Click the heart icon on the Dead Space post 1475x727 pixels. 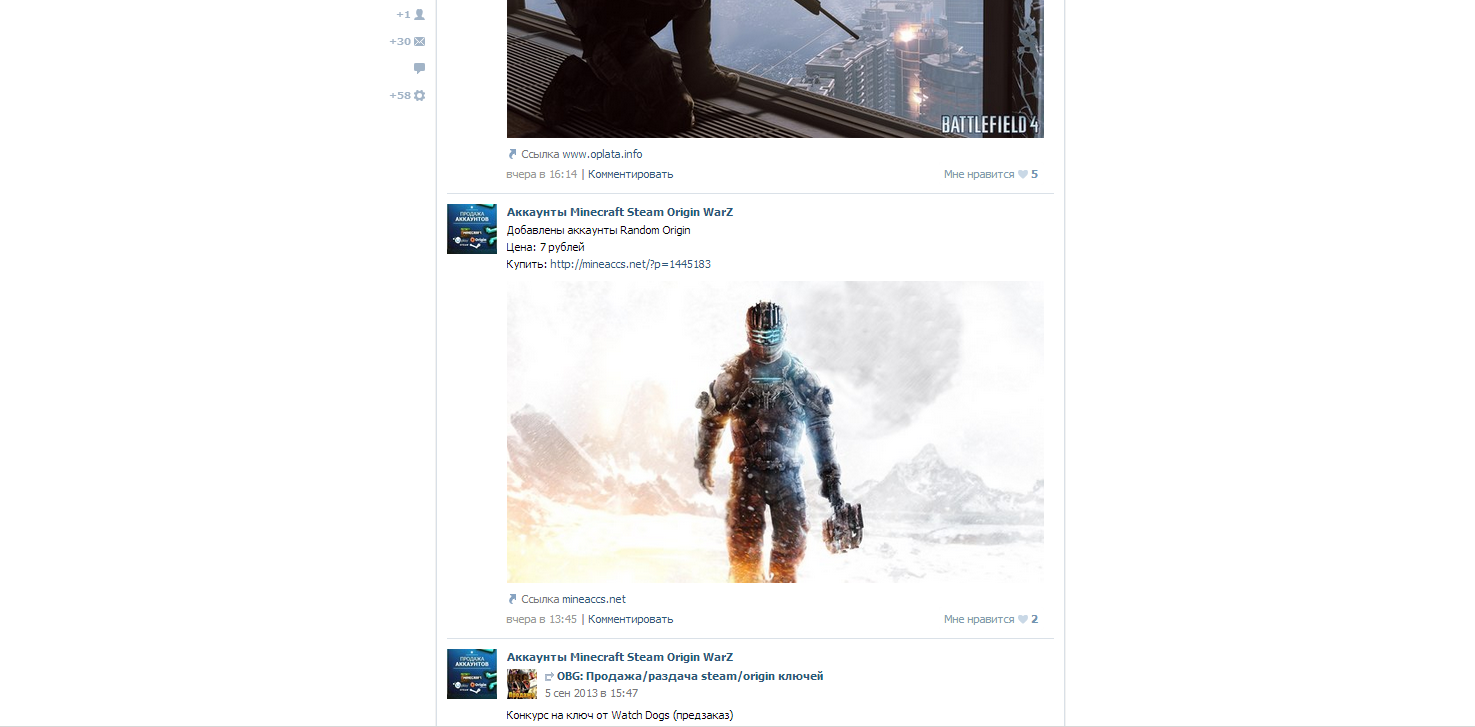point(1023,619)
